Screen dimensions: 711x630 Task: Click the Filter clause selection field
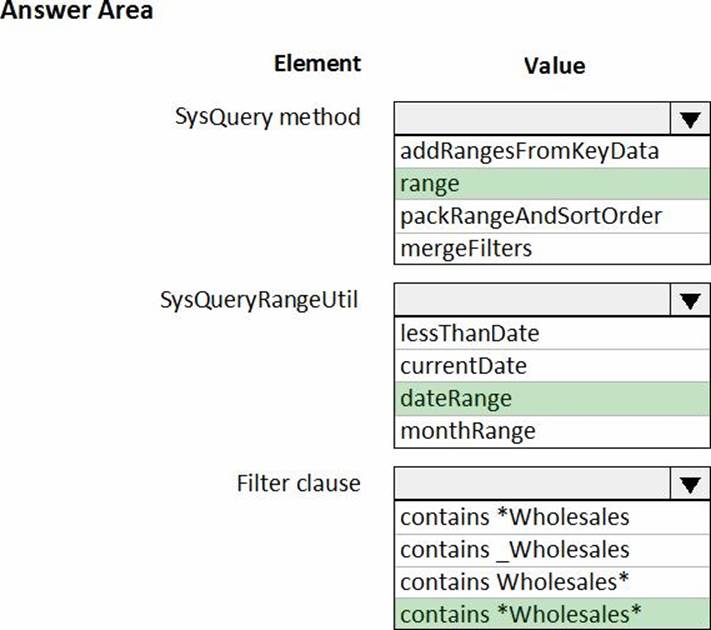(x=533, y=485)
